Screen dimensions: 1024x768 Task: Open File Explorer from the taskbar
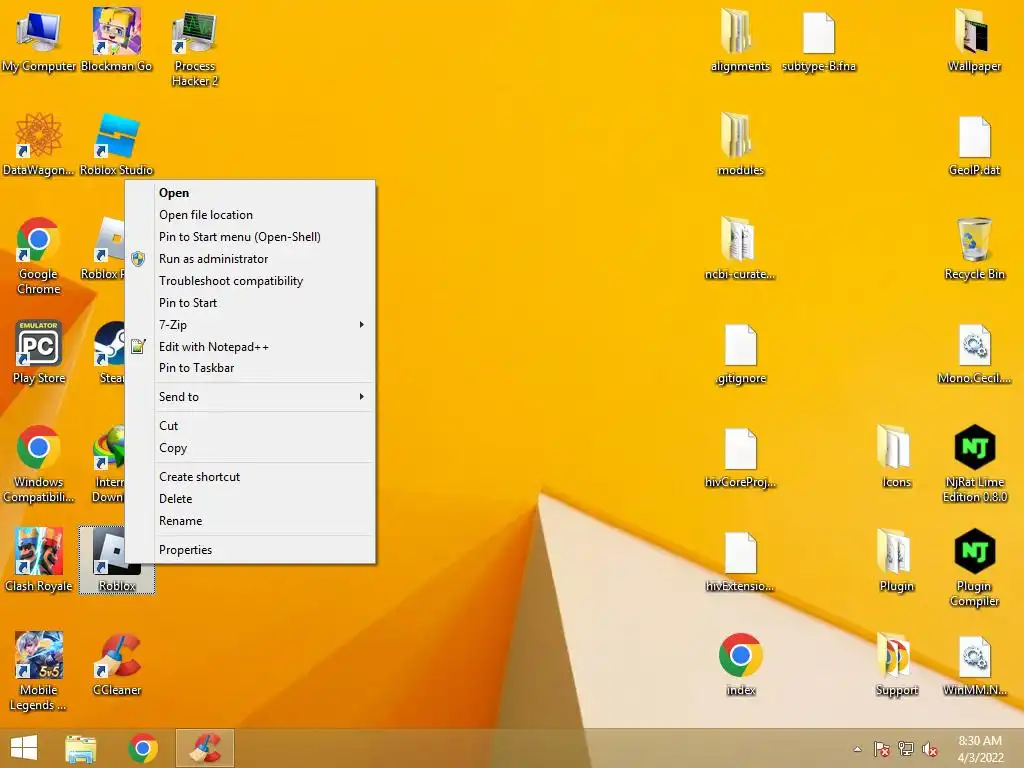tap(81, 748)
